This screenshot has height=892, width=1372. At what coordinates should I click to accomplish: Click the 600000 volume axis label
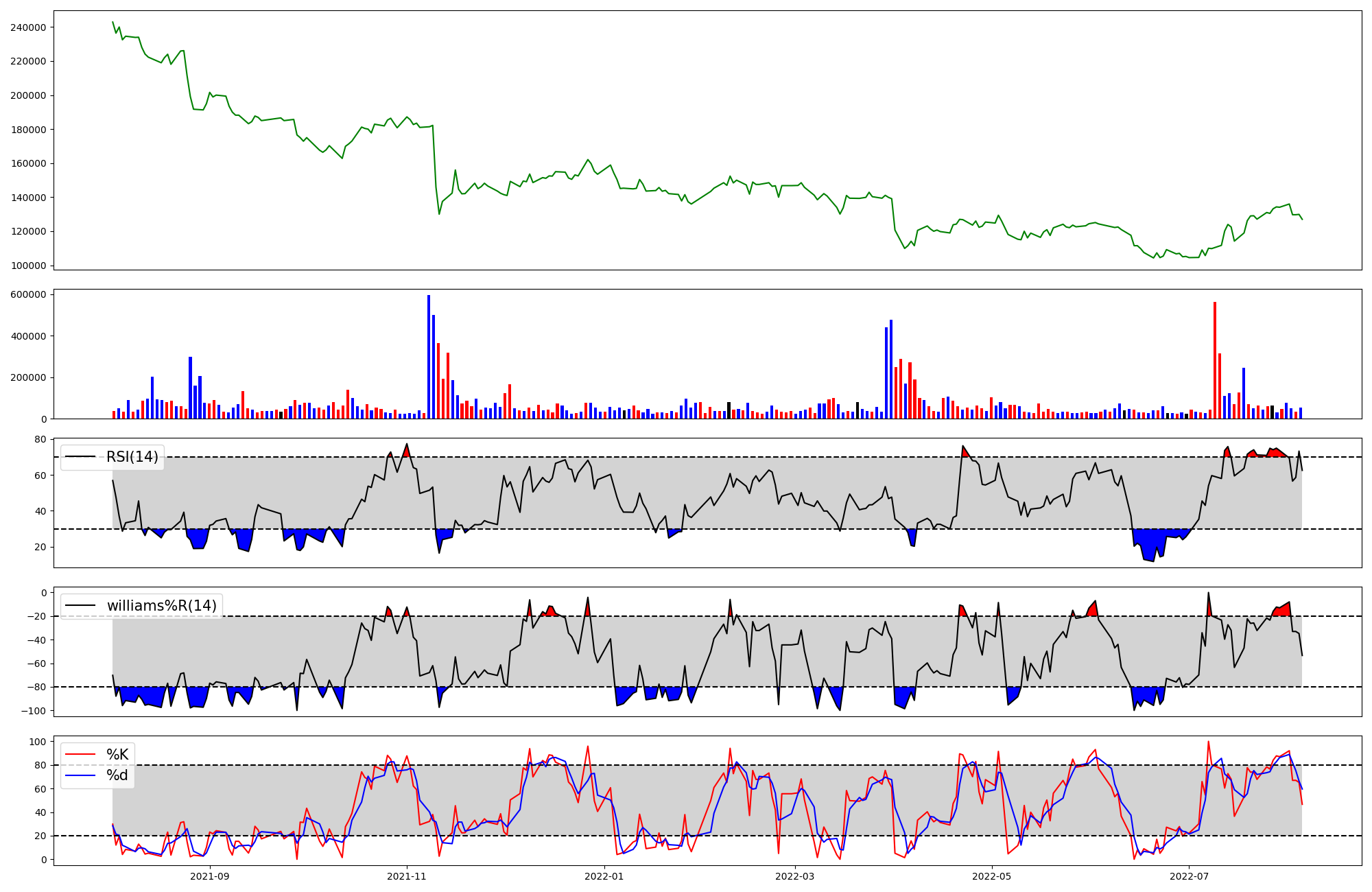point(28,295)
